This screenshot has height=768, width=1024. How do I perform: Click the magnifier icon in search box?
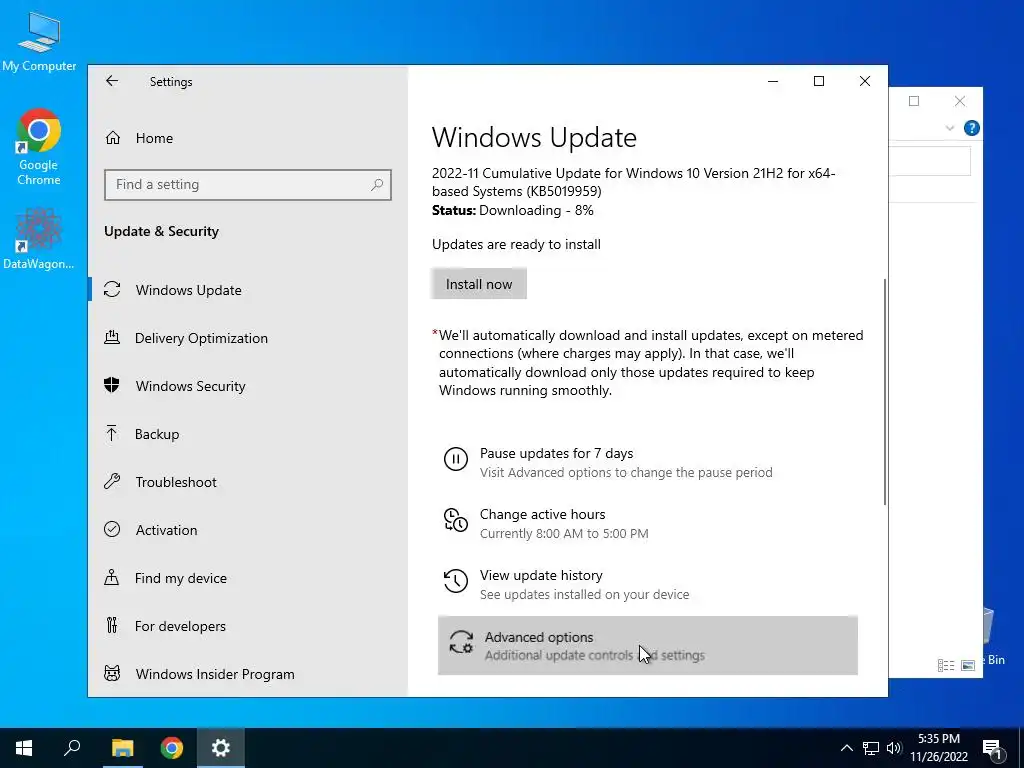pyautogui.click(x=377, y=185)
